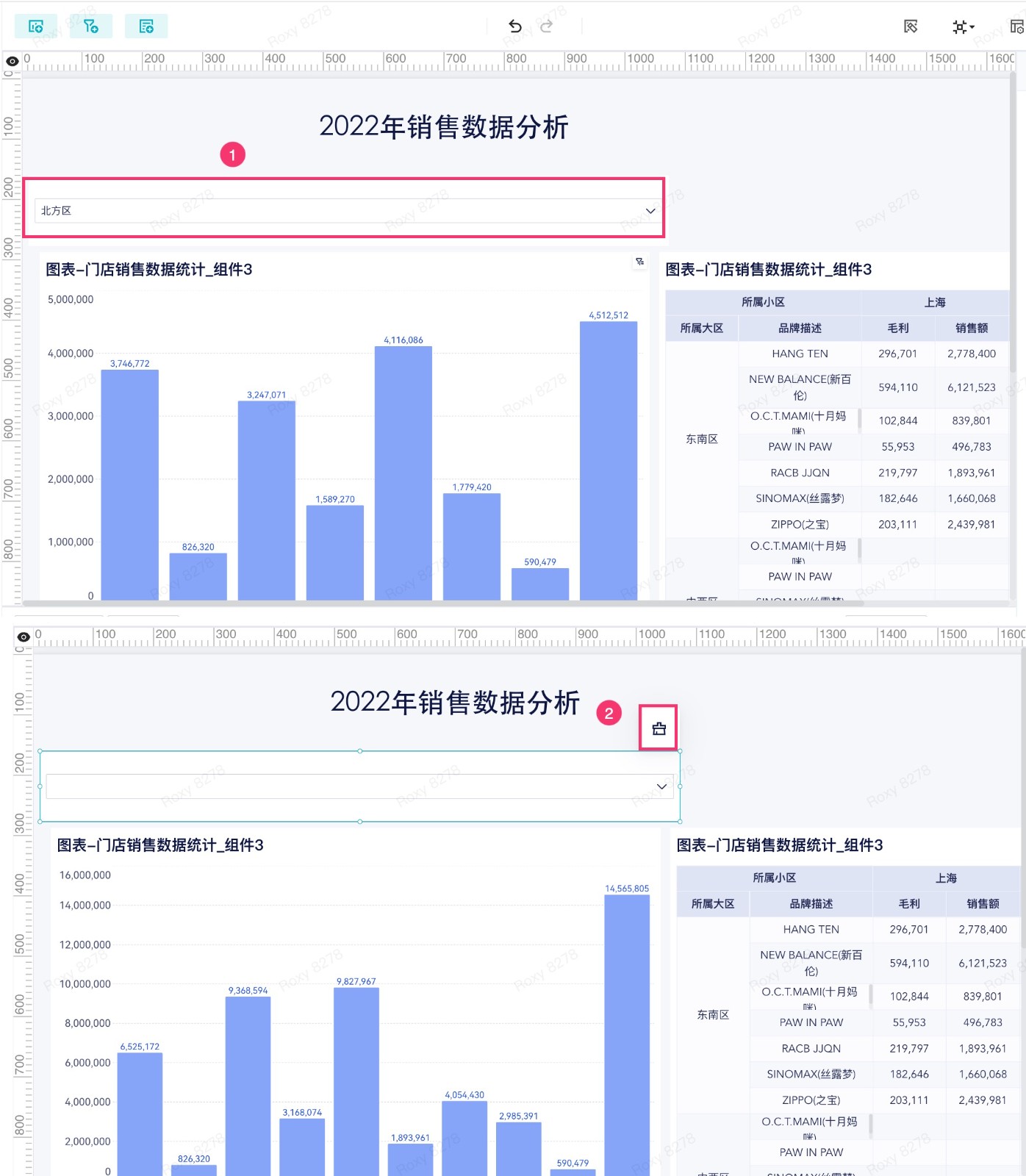This screenshot has width=1026, height=1176.
Task: Click the 4,116,086 bar value label
Action: 403,340
